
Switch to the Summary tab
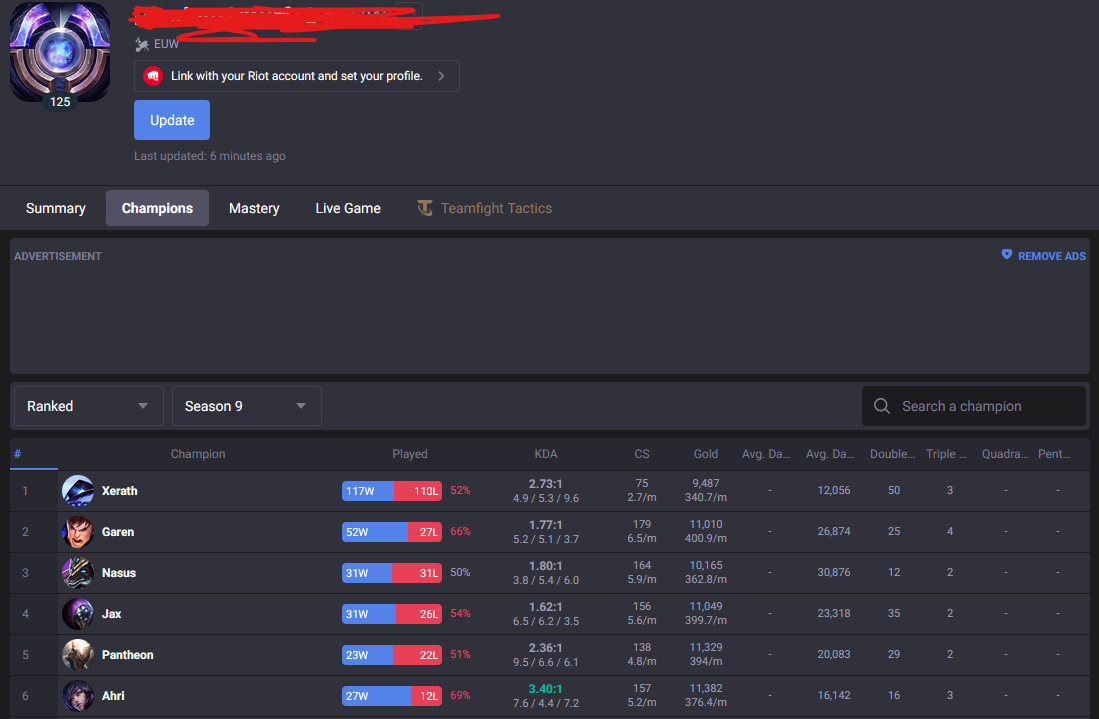(55, 208)
